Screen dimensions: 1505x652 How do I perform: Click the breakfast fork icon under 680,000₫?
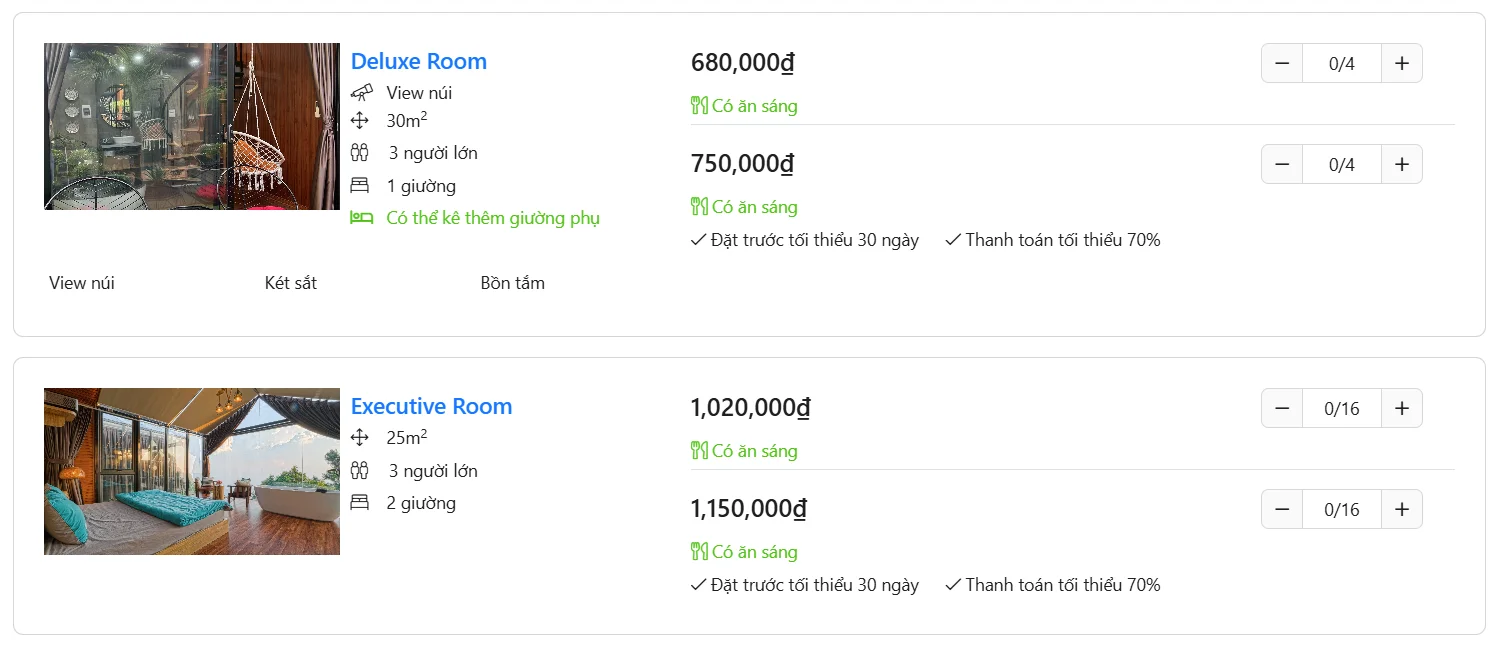pyautogui.click(x=699, y=106)
